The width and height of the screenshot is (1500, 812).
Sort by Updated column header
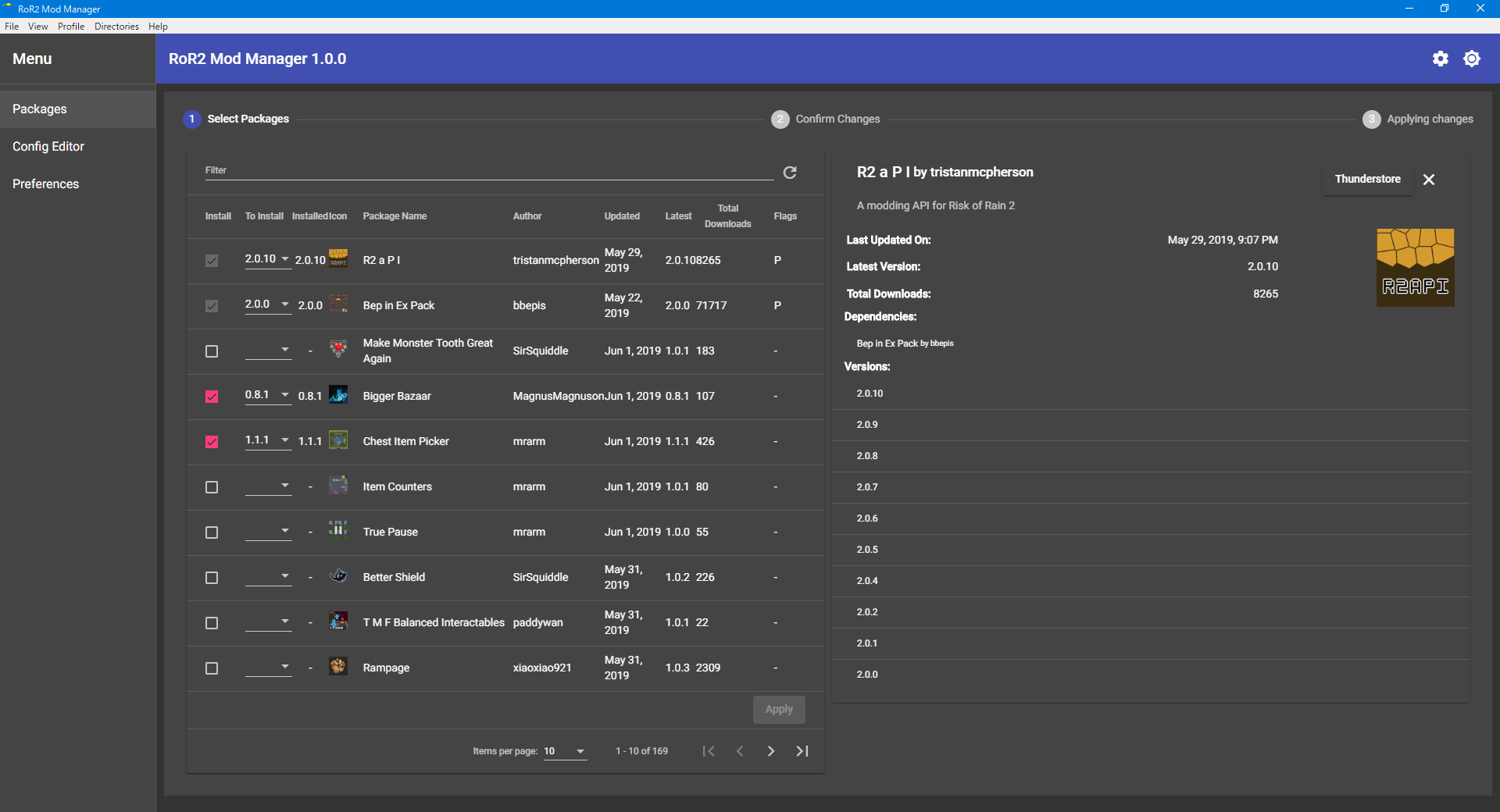622,216
